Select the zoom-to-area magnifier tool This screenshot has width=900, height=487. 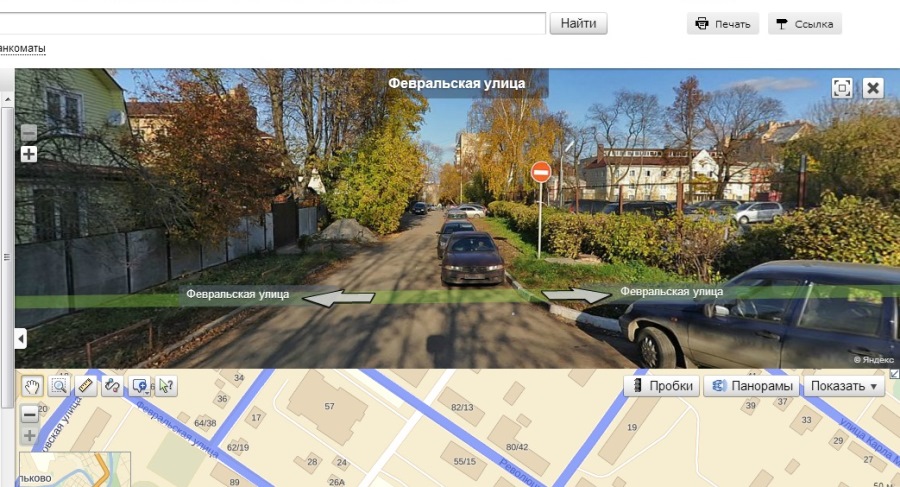tap(59, 386)
